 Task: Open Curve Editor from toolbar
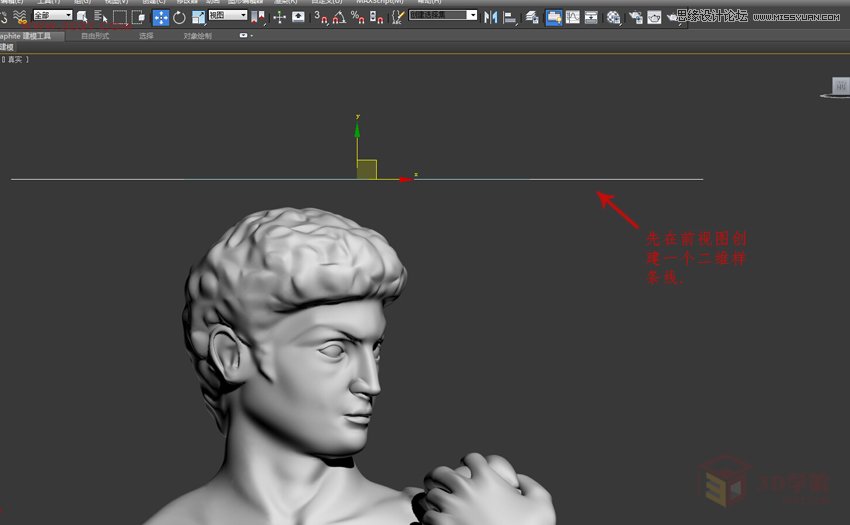pyautogui.click(x=572, y=17)
